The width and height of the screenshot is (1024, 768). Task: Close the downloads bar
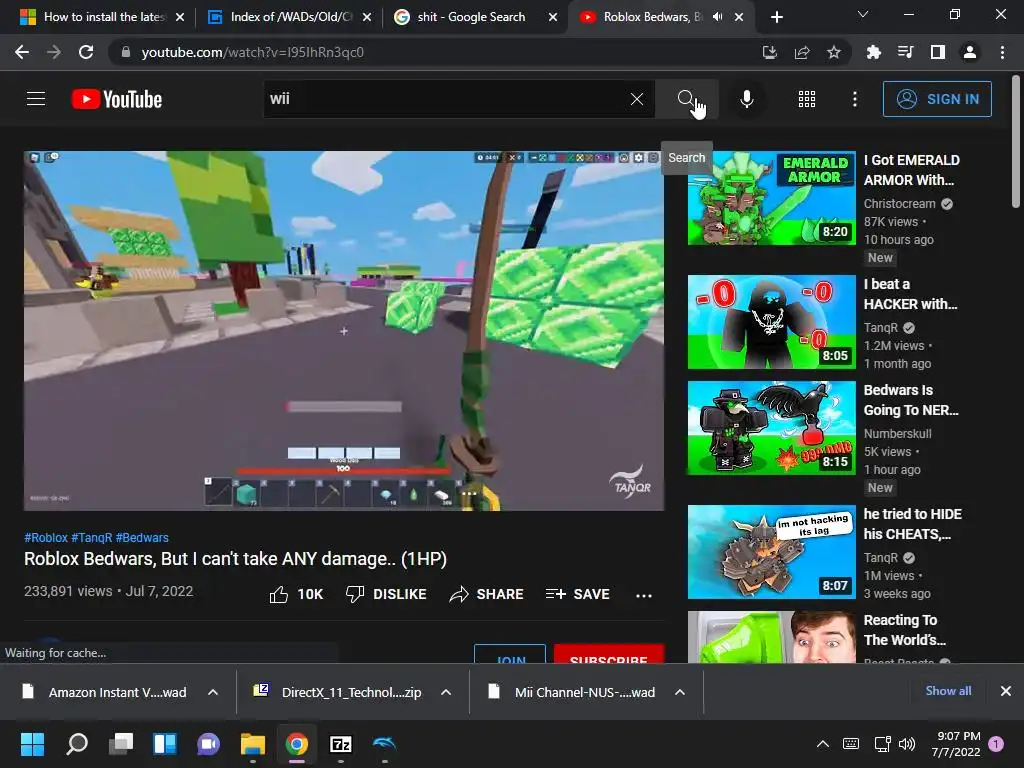[1006, 691]
